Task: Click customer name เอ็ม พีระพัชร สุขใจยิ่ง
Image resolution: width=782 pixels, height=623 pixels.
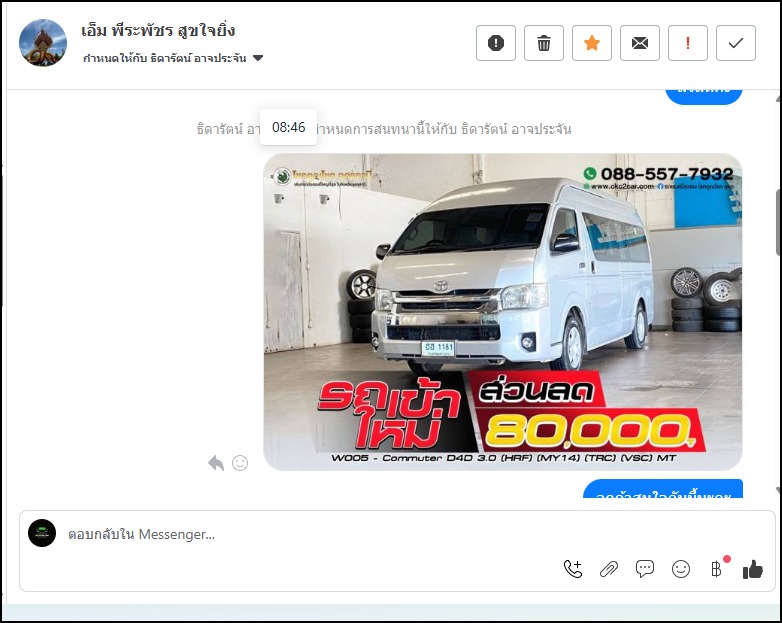Action: (x=158, y=30)
